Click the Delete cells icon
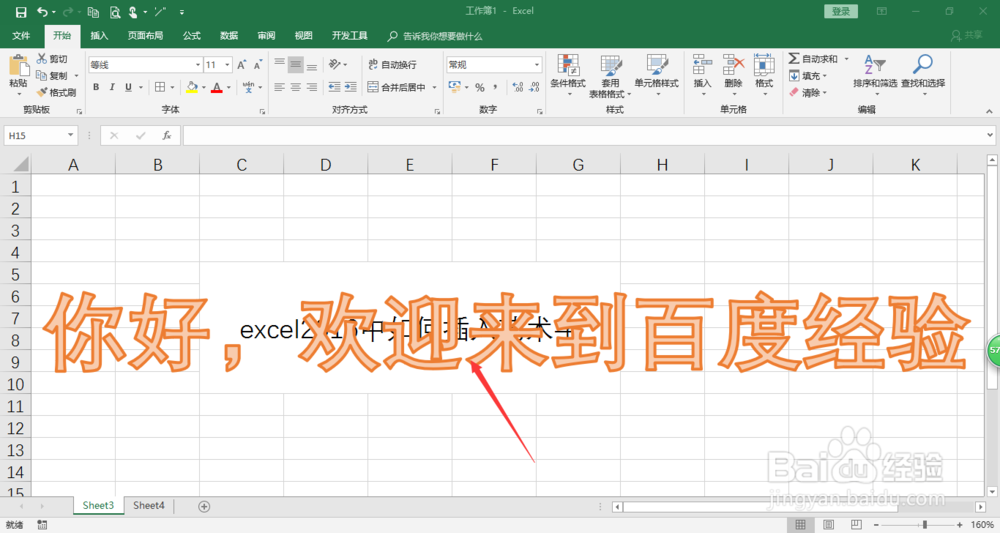 click(733, 65)
